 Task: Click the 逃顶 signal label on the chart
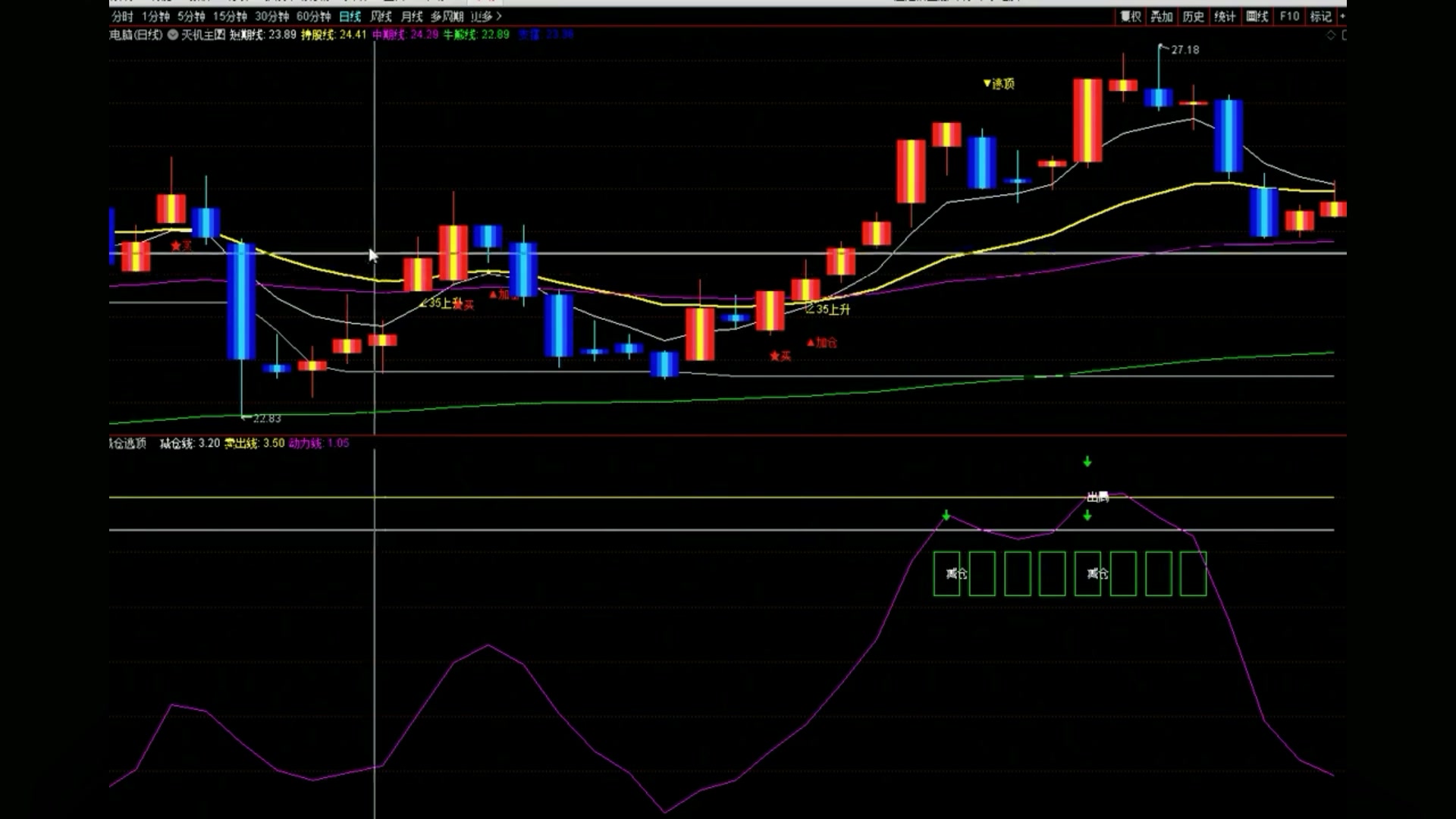click(x=999, y=83)
